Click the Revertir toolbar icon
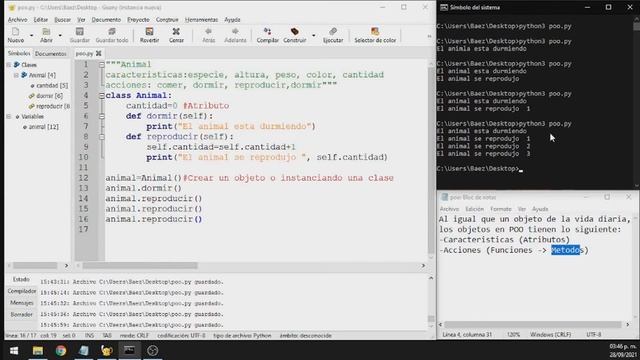The height and width of the screenshot is (360, 640). coord(149,35)
